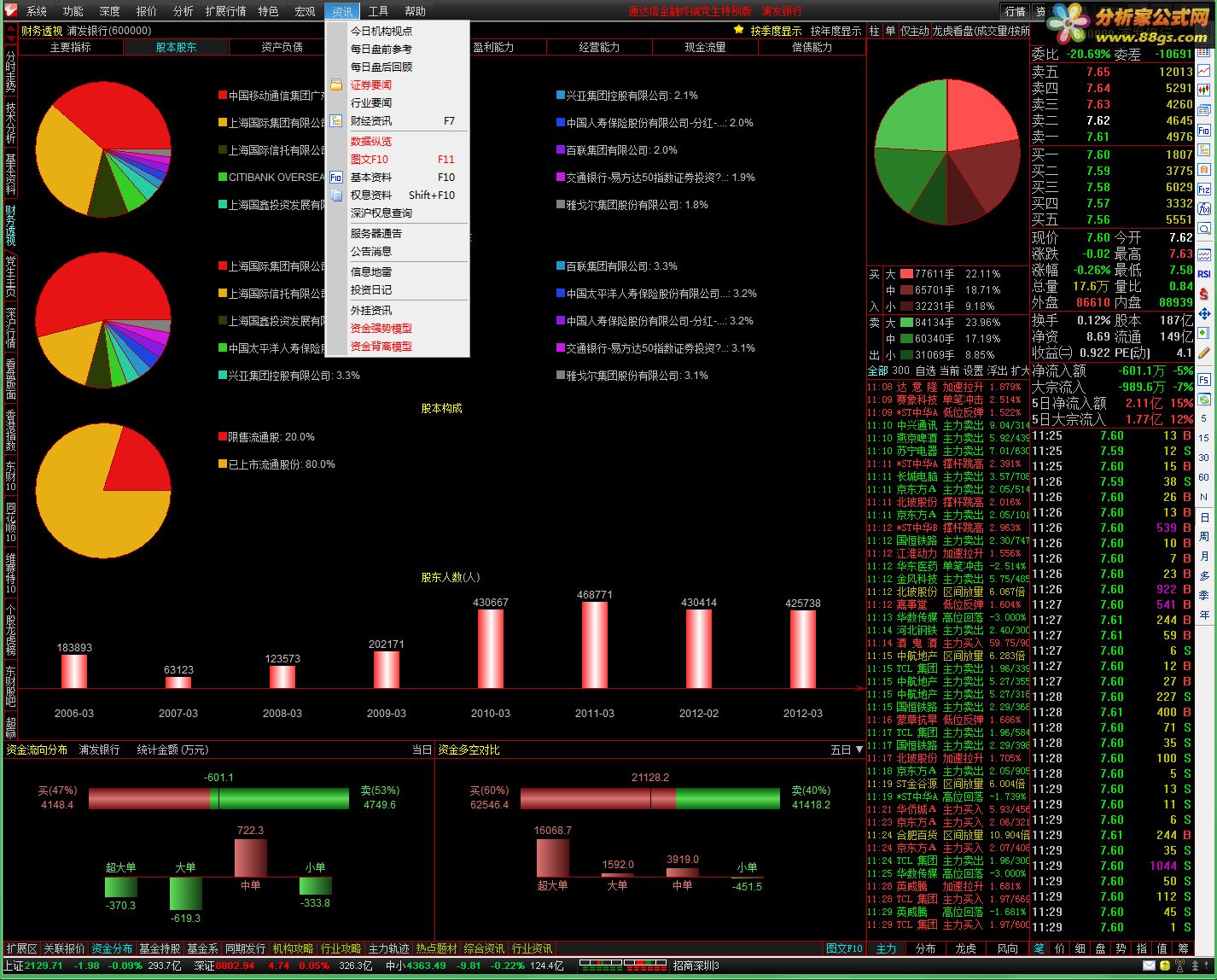
Task: Open the 帮助 menu
Action: click(x=415, y=11)
